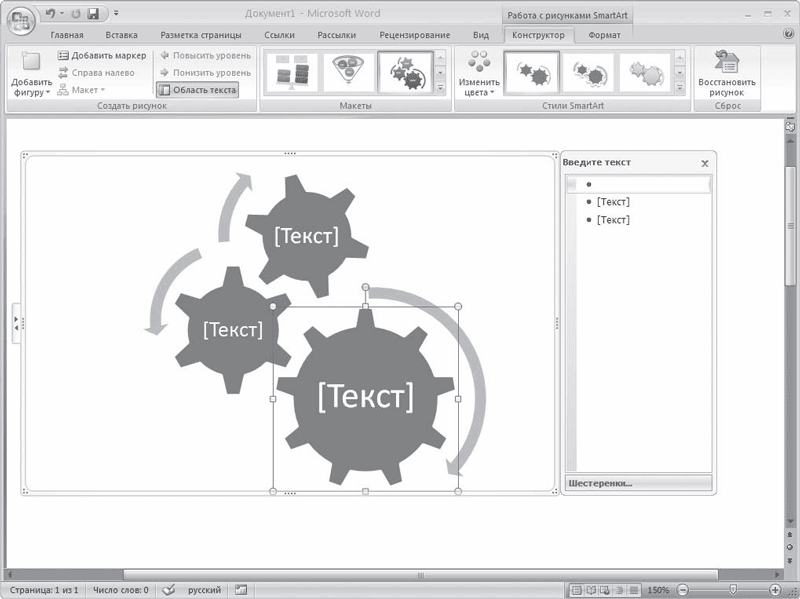This screenshot has height=599, width=800.
Task: Click the Office button logo
Action: 21,21
